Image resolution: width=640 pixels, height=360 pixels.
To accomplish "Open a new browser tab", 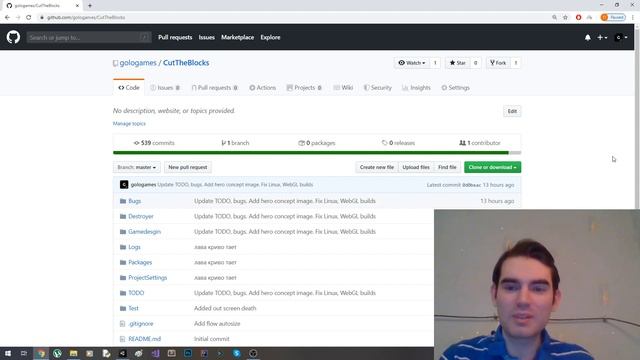I will point(90,6).
